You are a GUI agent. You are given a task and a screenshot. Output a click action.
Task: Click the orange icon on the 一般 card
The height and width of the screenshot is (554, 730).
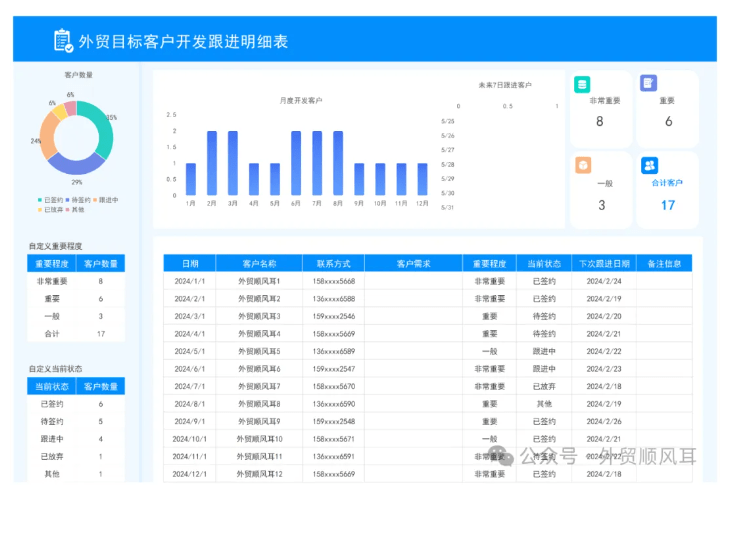tap(582, 165)
